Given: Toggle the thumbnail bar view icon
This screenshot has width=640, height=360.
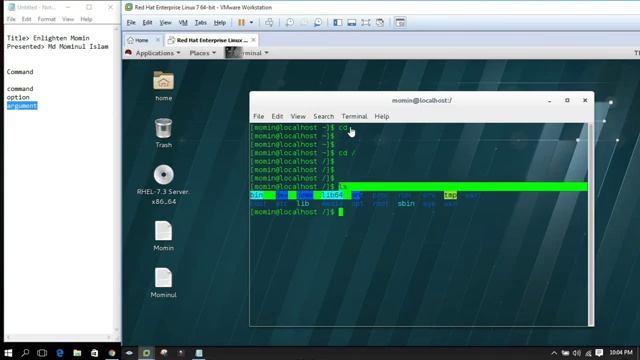Looking at the screenshot, I should point(351,22).
